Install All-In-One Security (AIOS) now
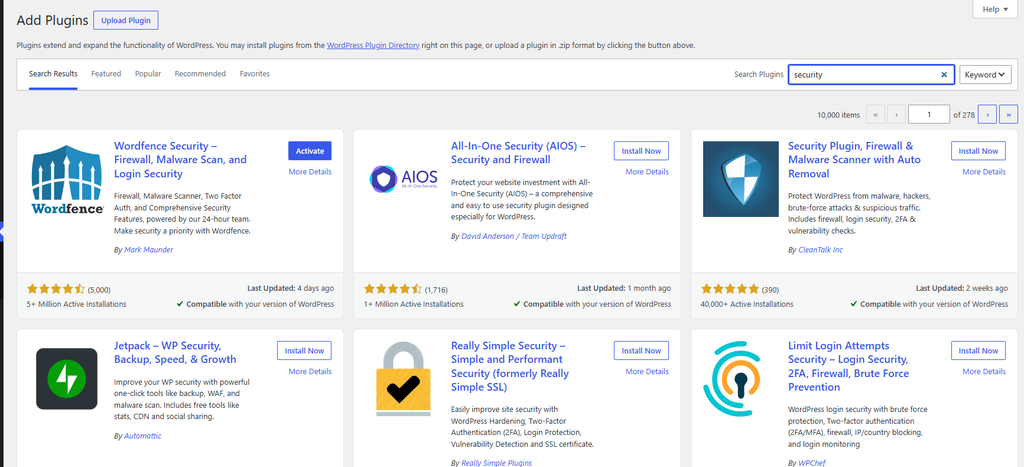 (x=641, y=151)
